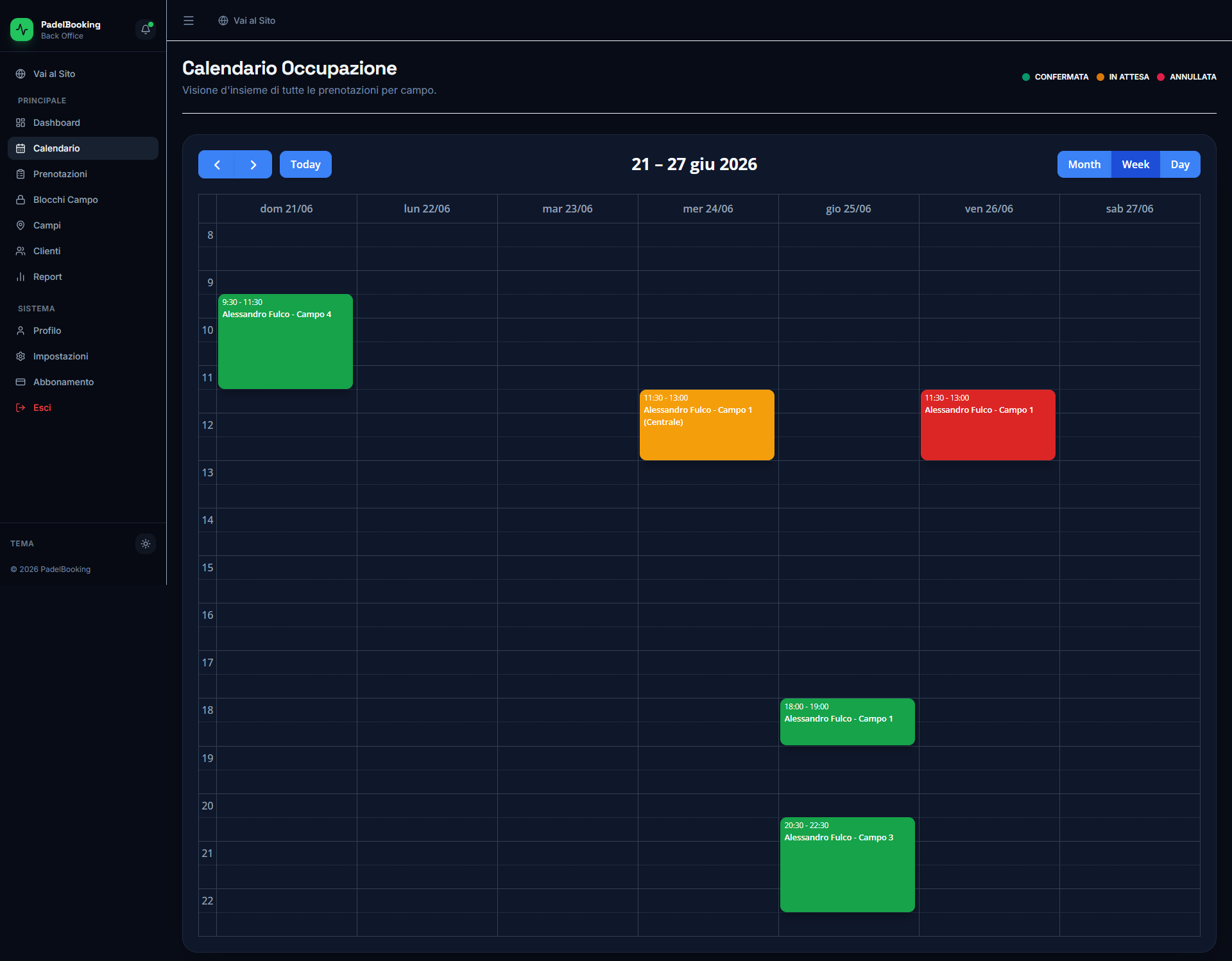The image size is (1232, 961).
Task: Open Impostazioni page
Action: (x=83, y=356)
